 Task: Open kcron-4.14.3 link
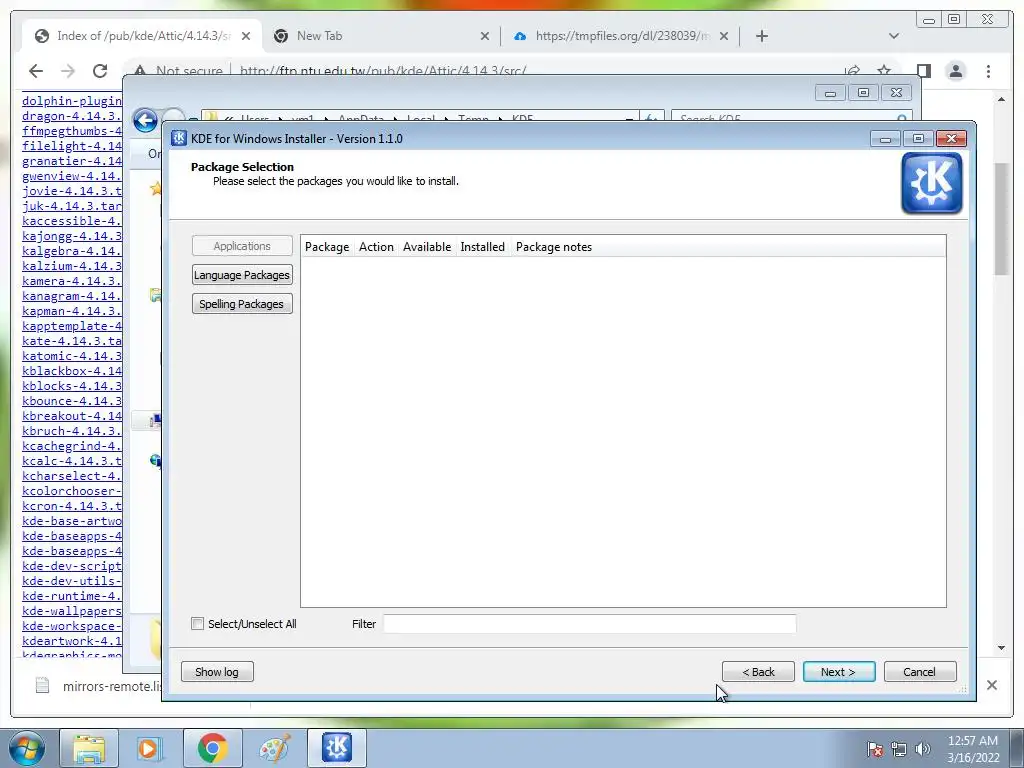pyautogui.click(x=72, y=506)
